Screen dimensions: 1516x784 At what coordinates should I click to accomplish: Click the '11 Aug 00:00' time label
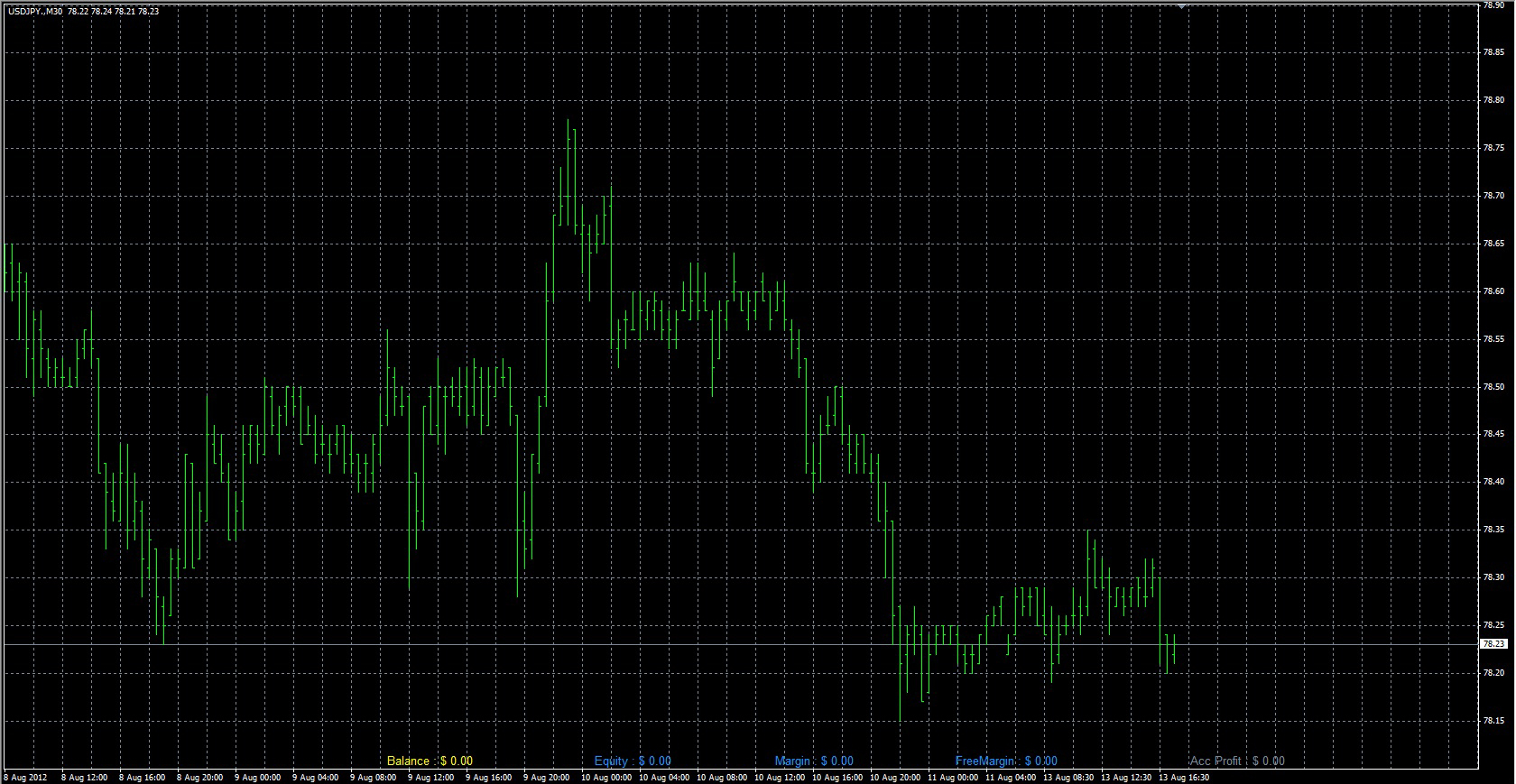click(952, 777)
